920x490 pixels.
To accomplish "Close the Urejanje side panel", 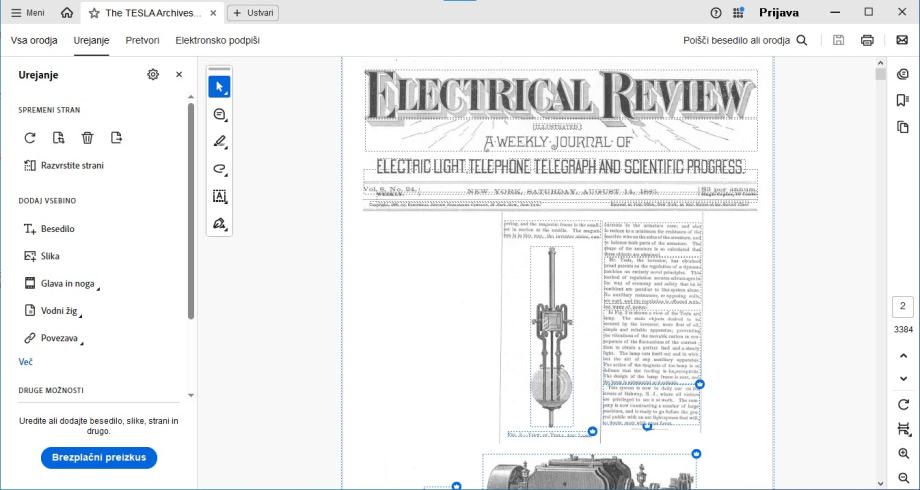I will 179,75.
